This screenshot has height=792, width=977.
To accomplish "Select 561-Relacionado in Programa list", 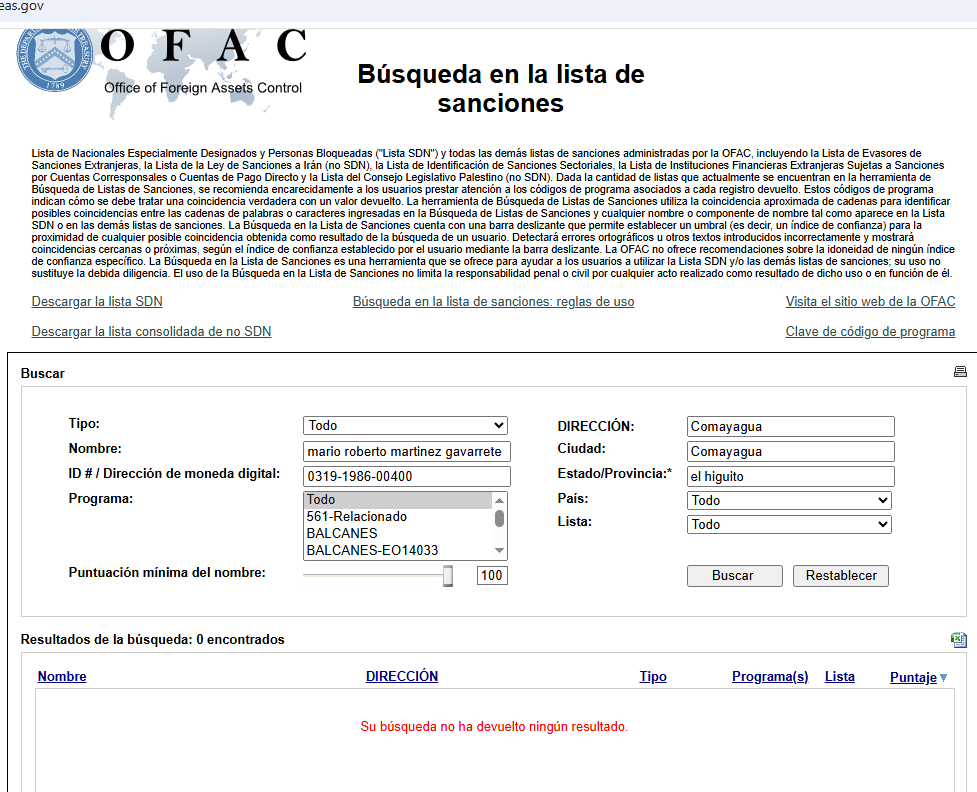I will (357, 516).
